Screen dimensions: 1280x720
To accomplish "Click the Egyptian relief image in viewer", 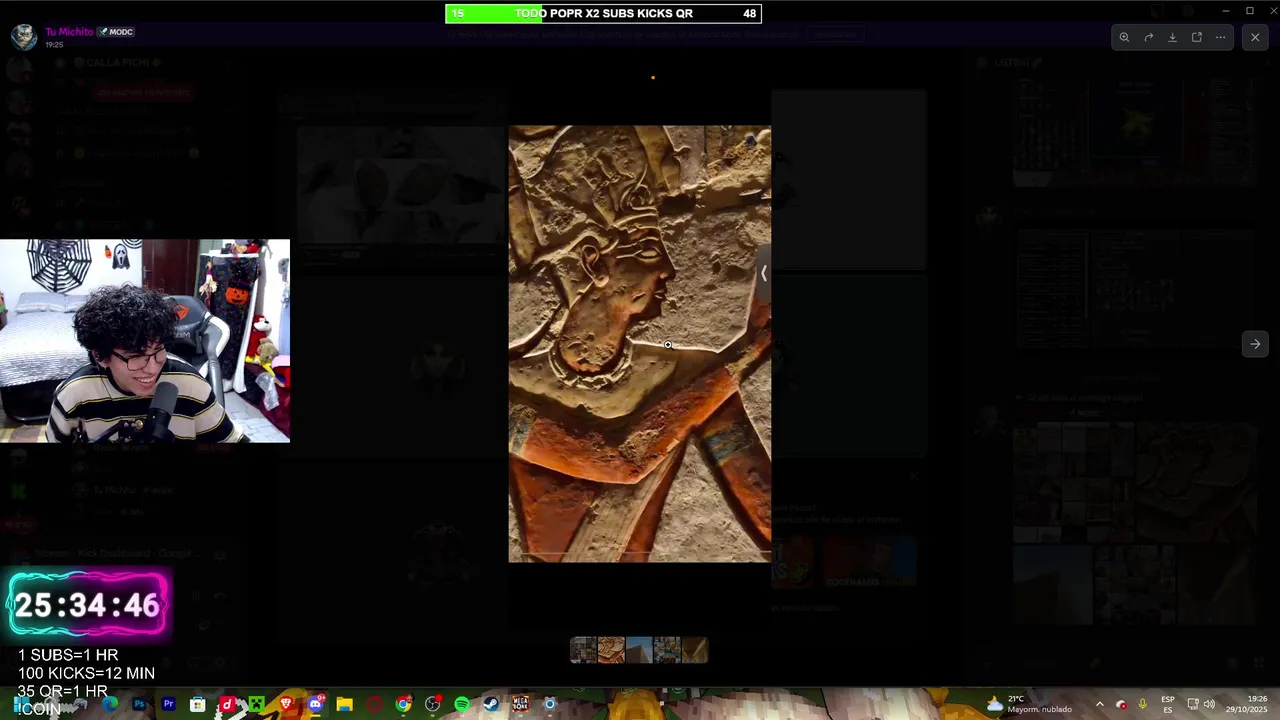I will click(640, 344).
